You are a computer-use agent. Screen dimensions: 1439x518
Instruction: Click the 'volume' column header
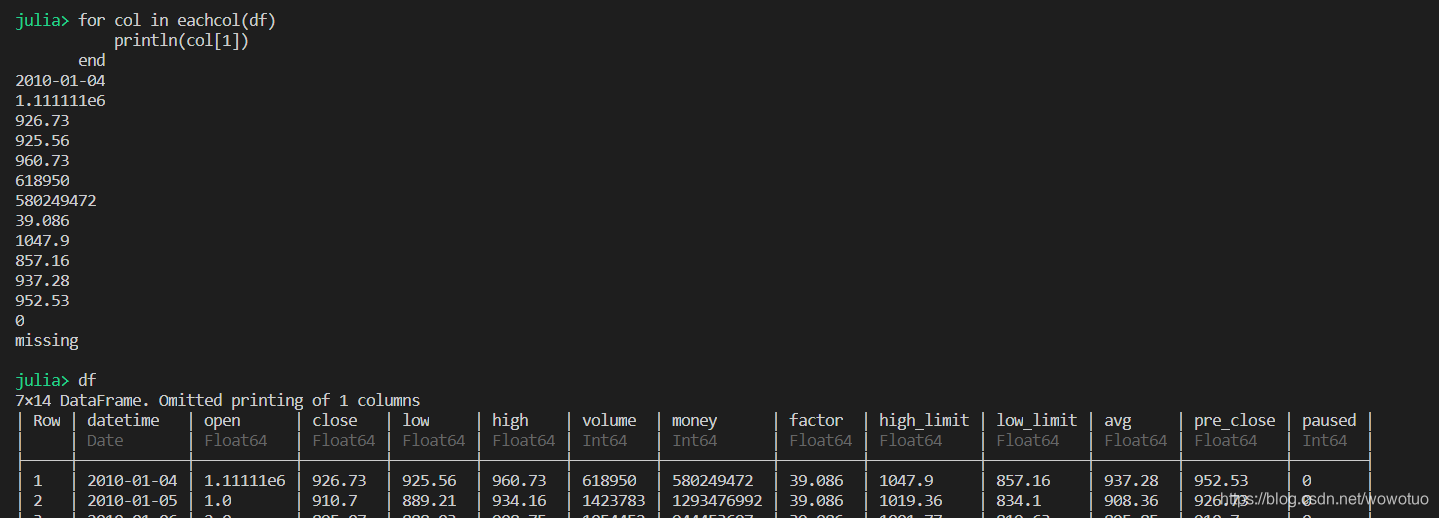pos(609,421)
